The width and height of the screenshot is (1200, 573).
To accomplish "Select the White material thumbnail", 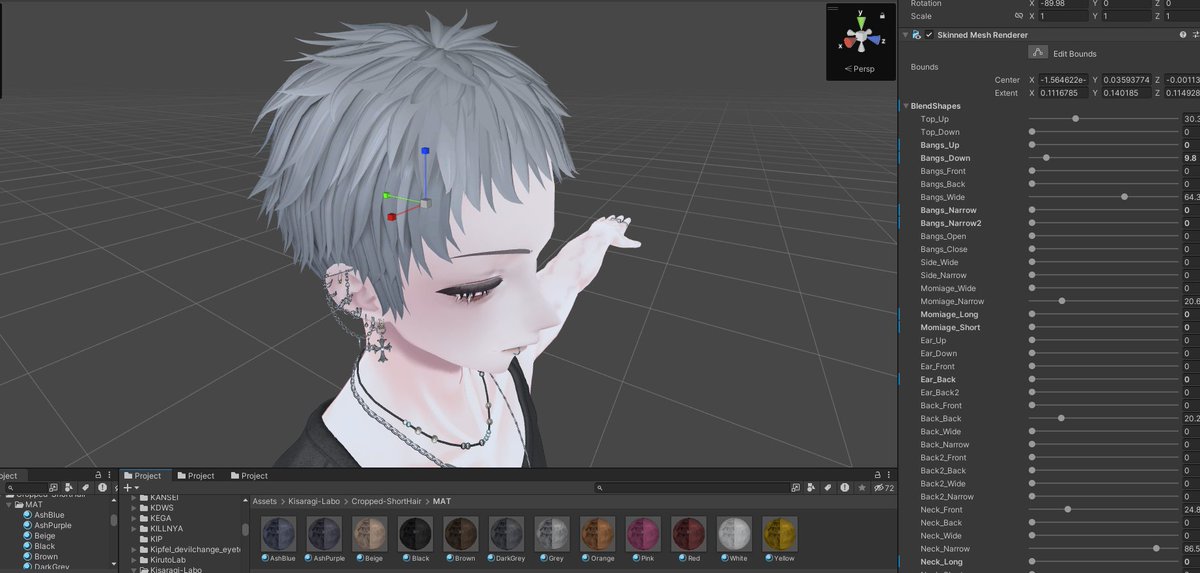I will coord(734,533).
